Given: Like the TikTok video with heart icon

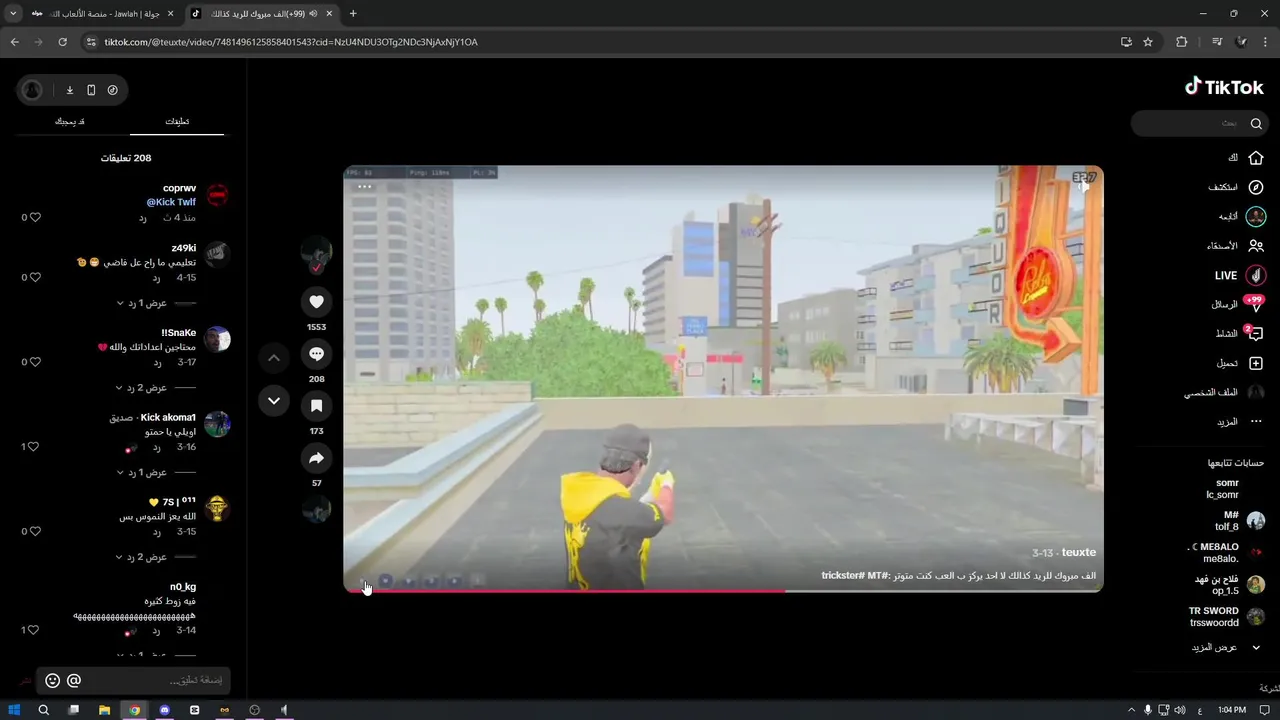Looking at the screenshot, I should pos(316,301).
